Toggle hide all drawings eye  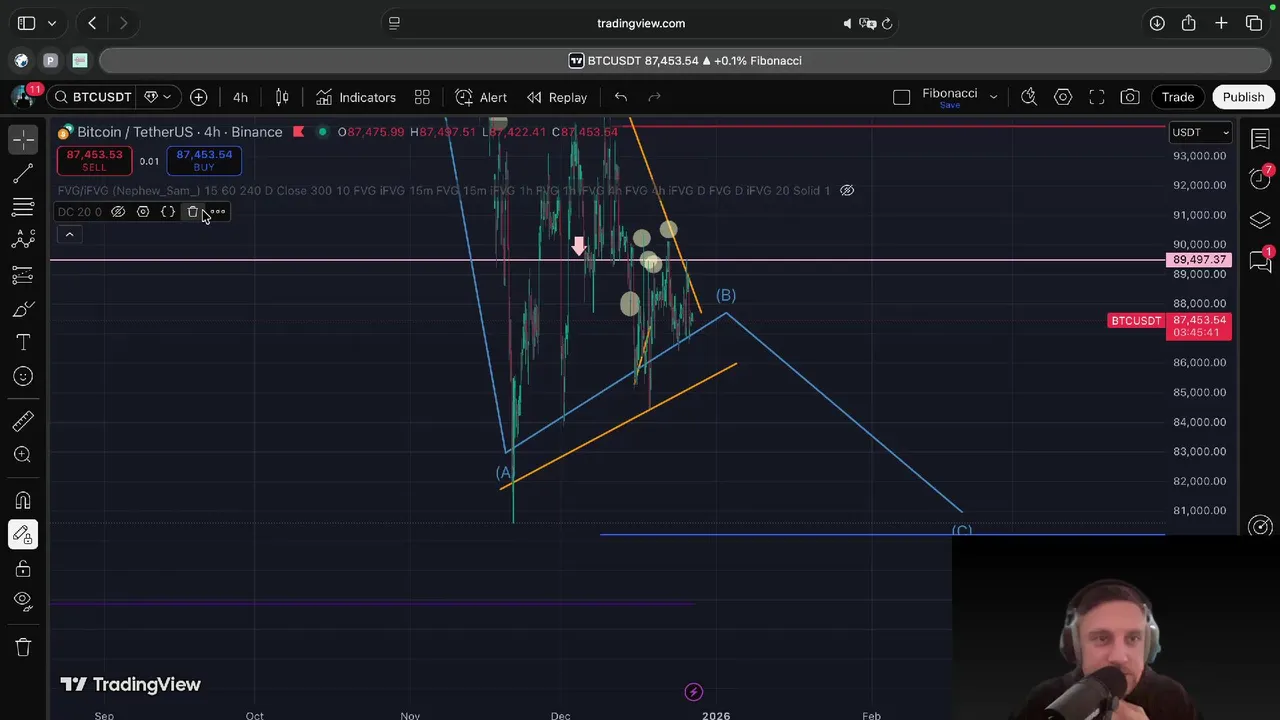pyautogui.click(x=23, y=601)
